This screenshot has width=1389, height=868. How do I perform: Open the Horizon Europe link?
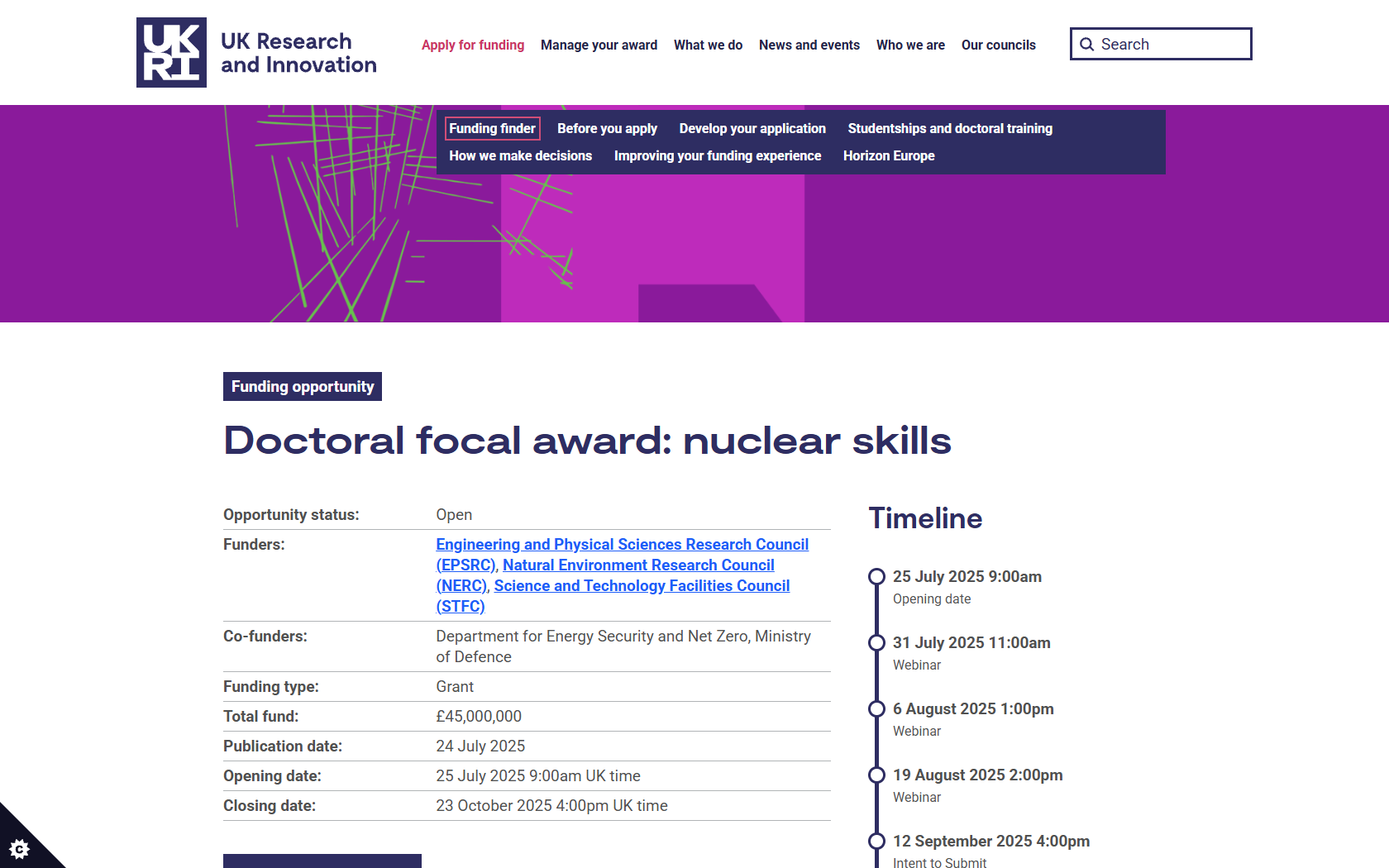tap(888, 155)
